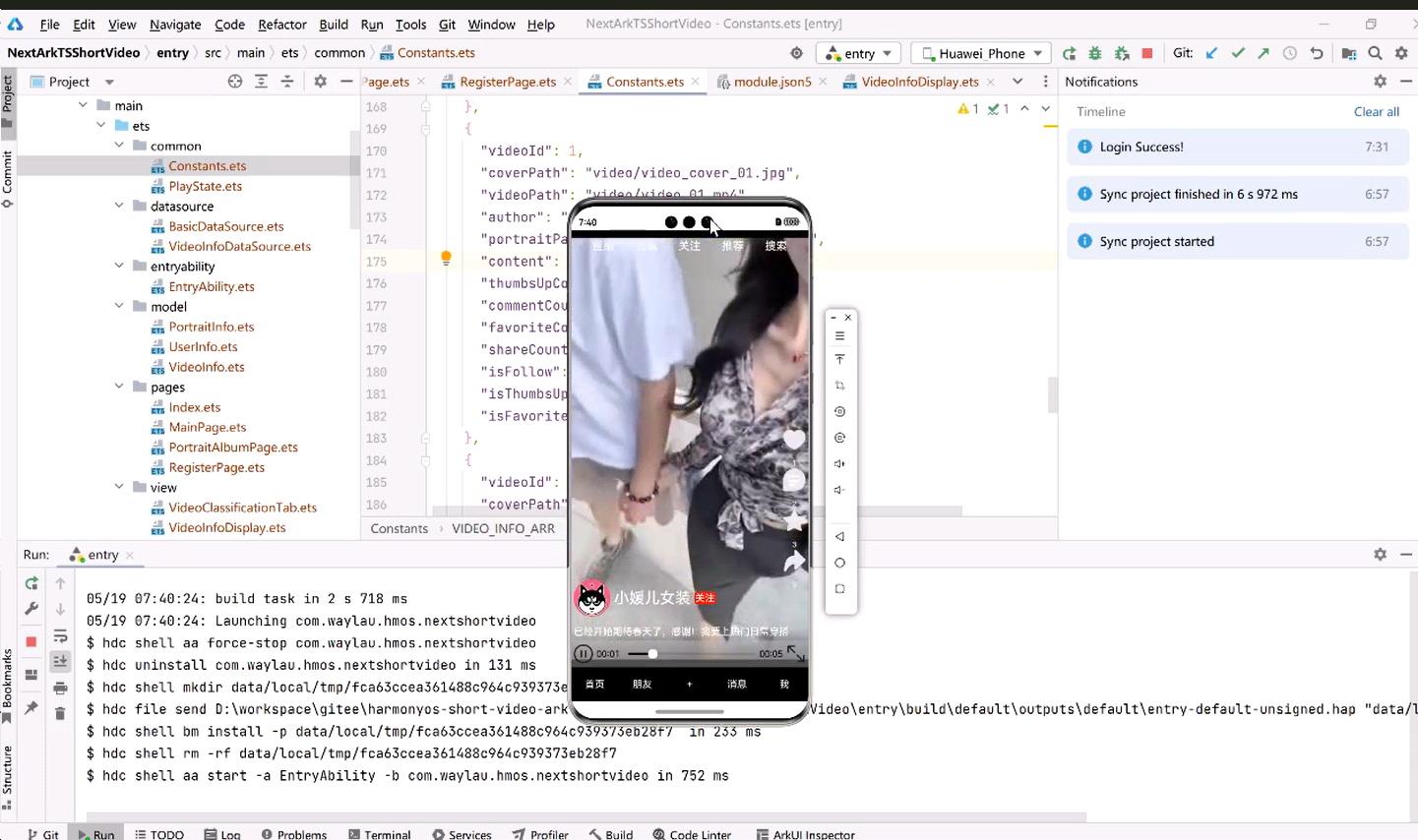The width and height of the screenshot is (1418, 840).
Task: Toggle soft-wrap icon in Run panel
Action: tap(60, 635)
